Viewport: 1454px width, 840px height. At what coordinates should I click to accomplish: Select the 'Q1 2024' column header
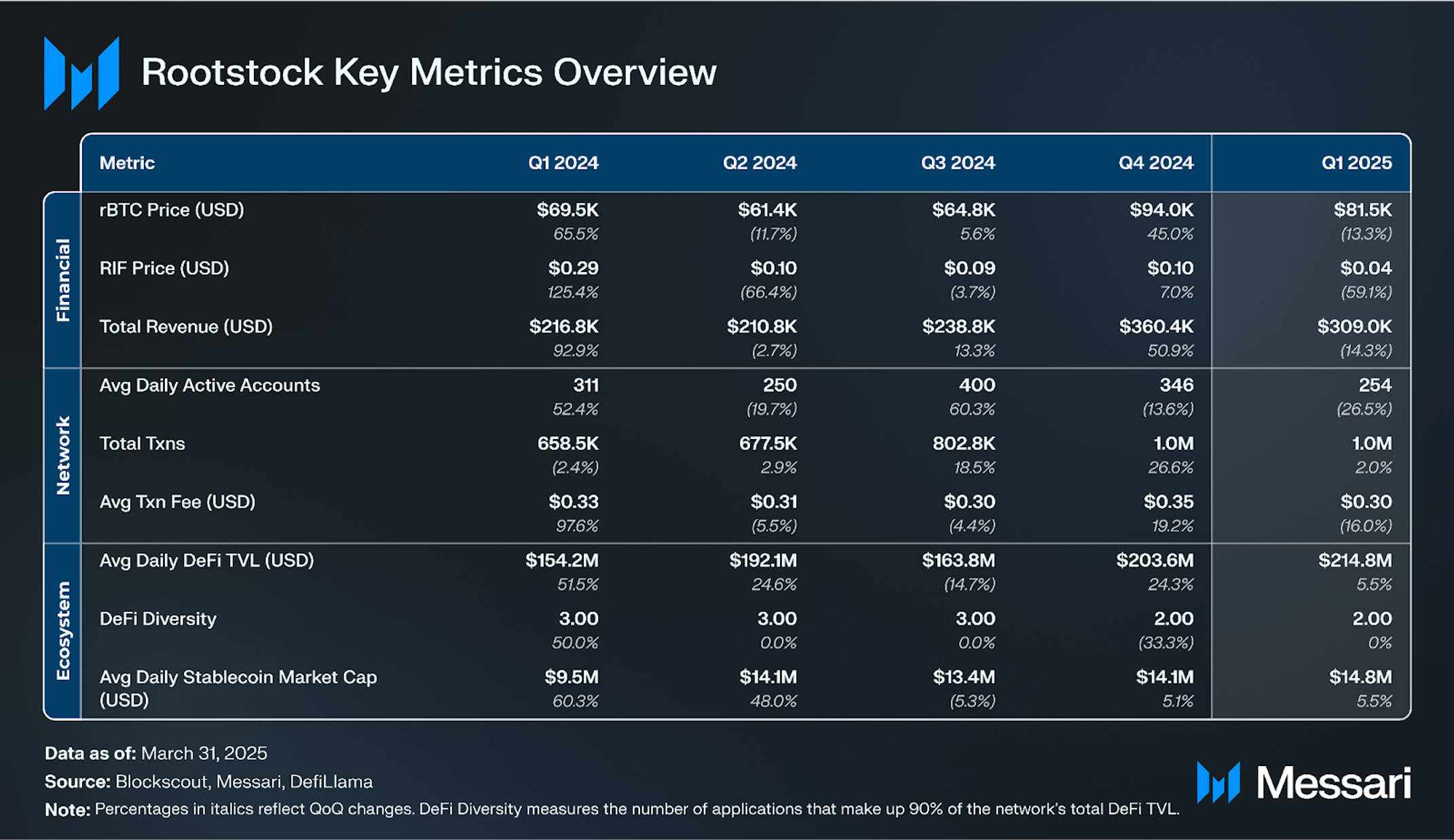point(563,163)
